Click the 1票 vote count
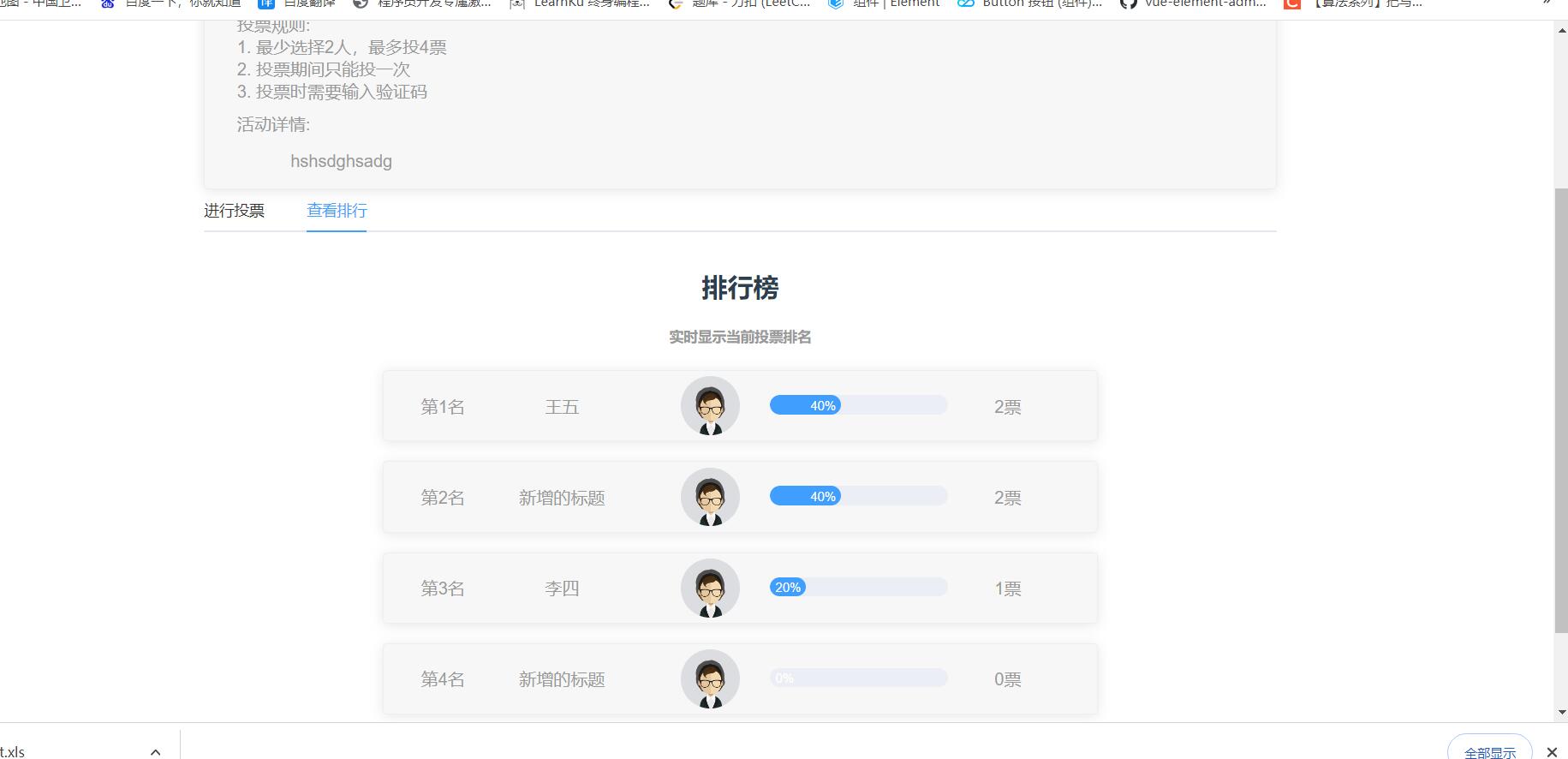This screenshot has width=1568, height=759. click(1008, 589)
